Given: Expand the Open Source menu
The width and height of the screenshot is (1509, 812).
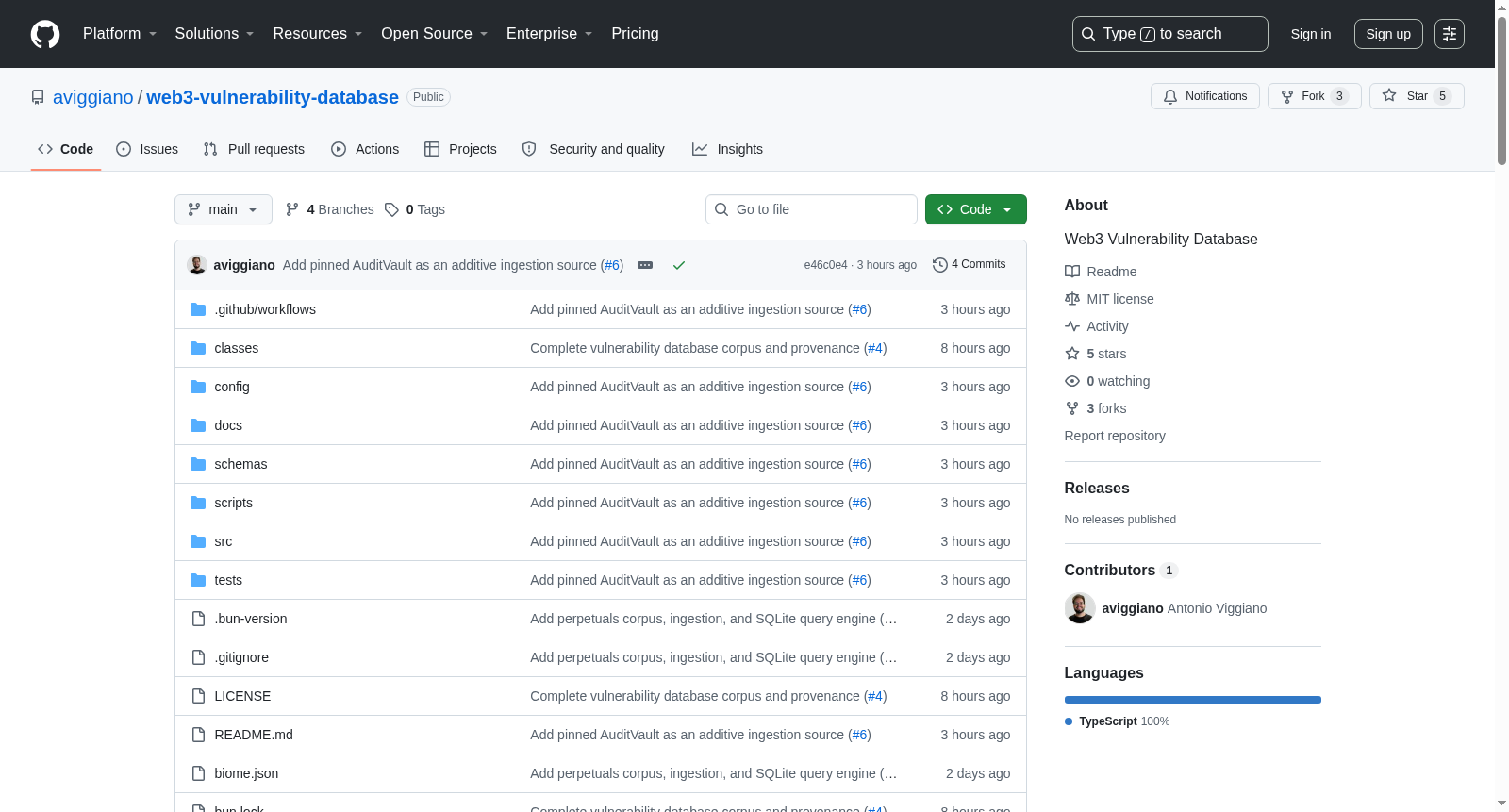Looking at the screenshot, I should point(435,34).
